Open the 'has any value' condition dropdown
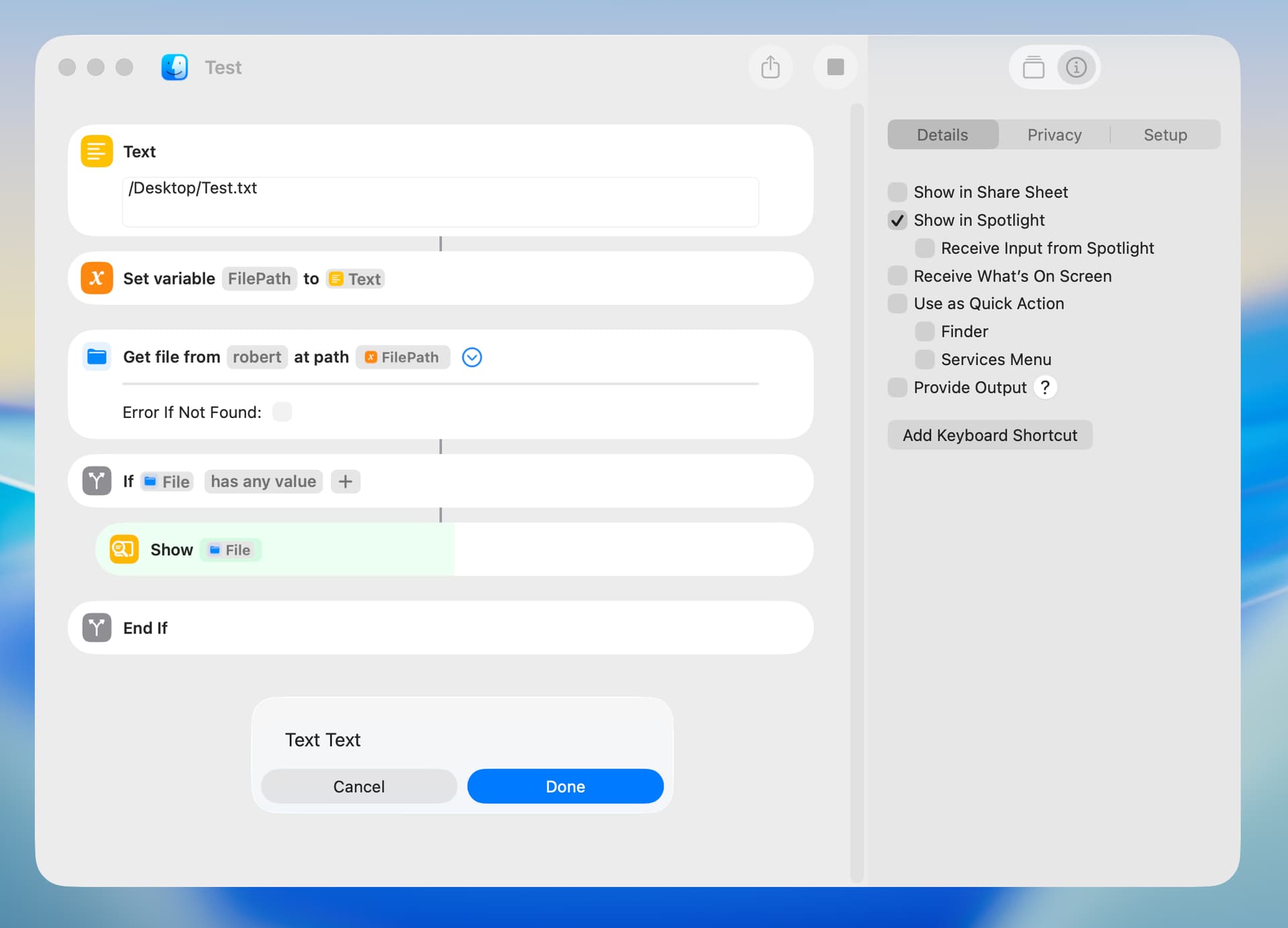 point(263,481)
